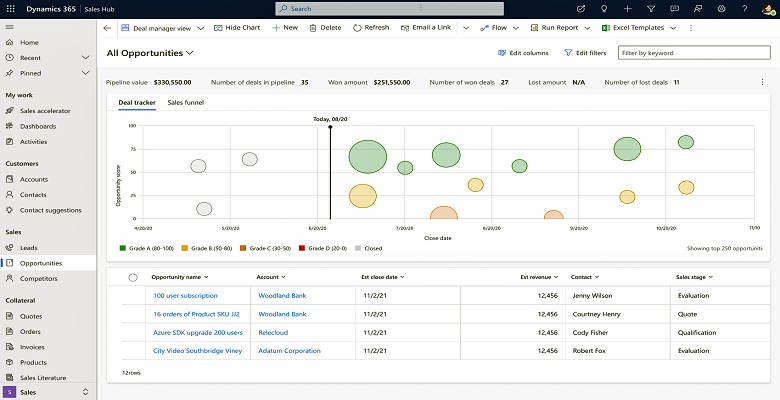Switch Sales area at sidebar bottom
Image resolution: width=780 pixels, height=400 pixels.
[48, 392]
